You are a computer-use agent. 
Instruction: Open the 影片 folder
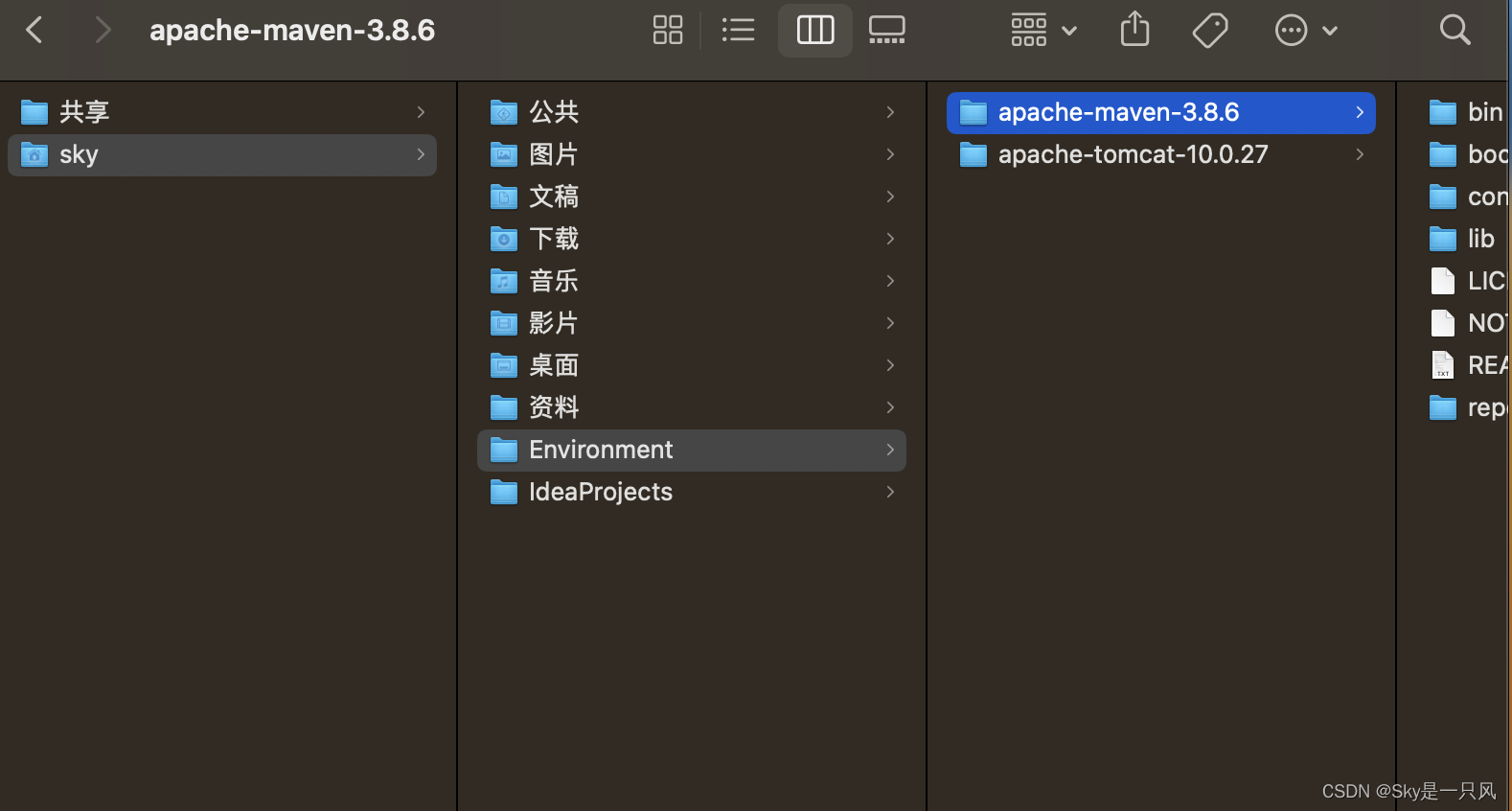click(x=692, y=323)
